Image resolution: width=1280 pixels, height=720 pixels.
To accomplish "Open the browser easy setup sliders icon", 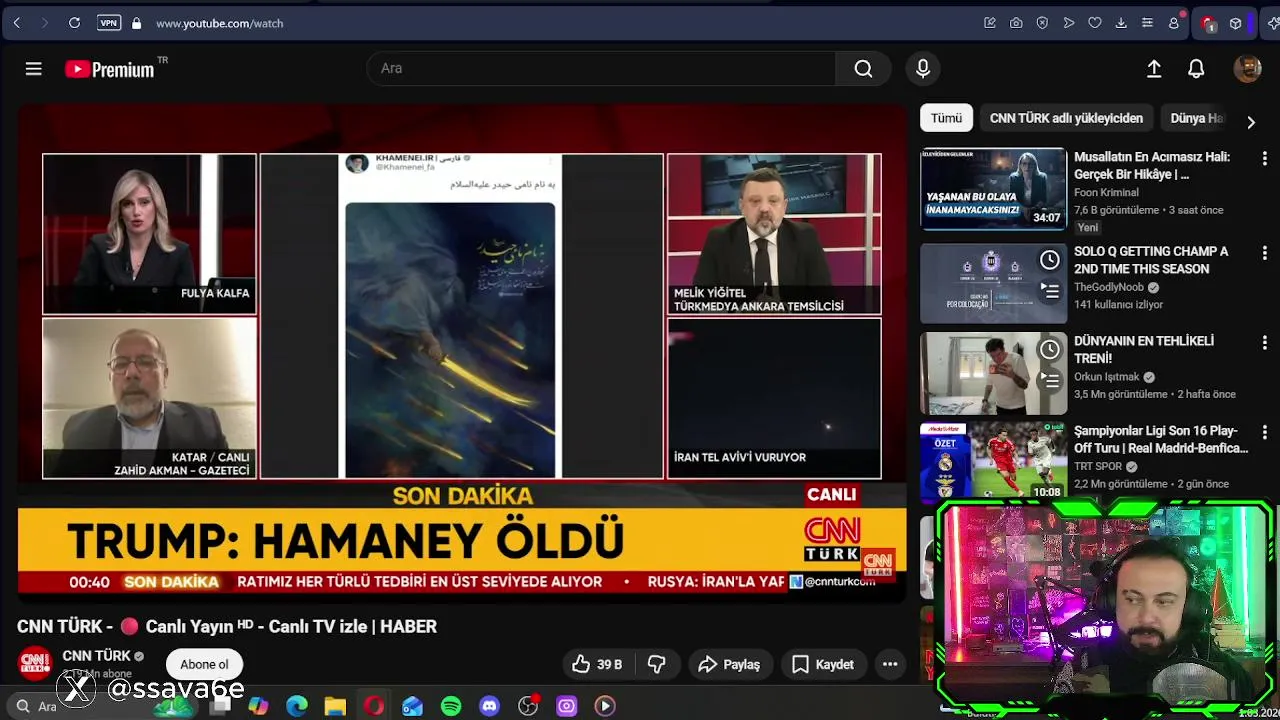I will tap(1147, 23).
